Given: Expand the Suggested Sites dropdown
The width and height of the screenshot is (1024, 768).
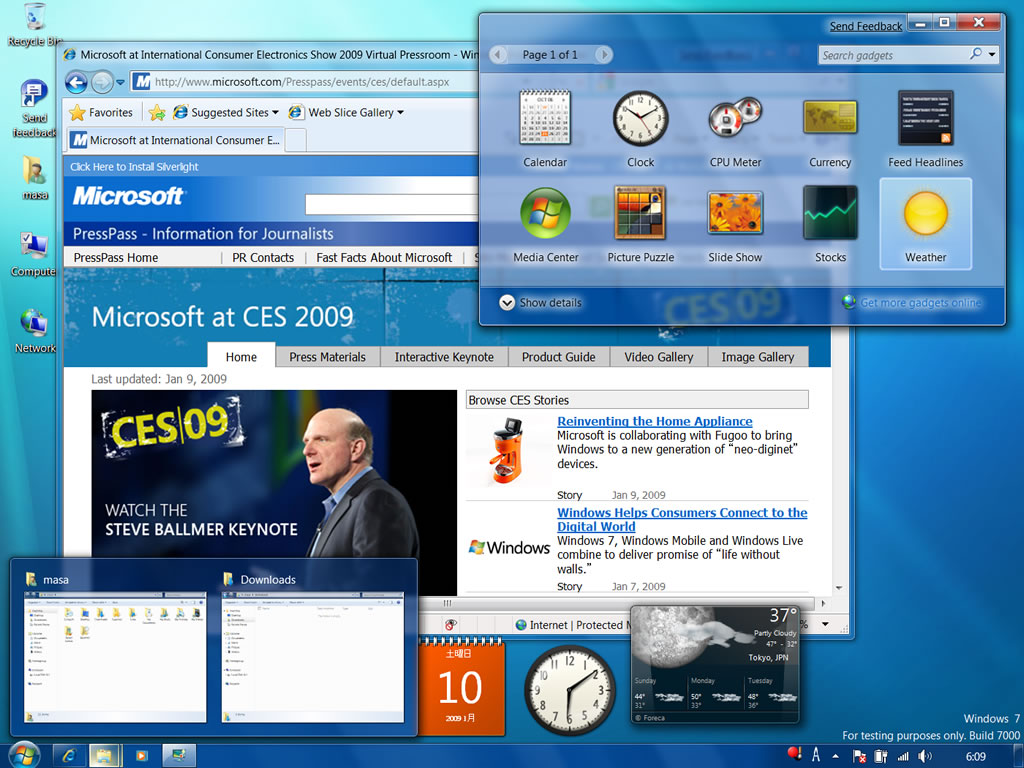Looking at the screenshot, I should 275,112.
